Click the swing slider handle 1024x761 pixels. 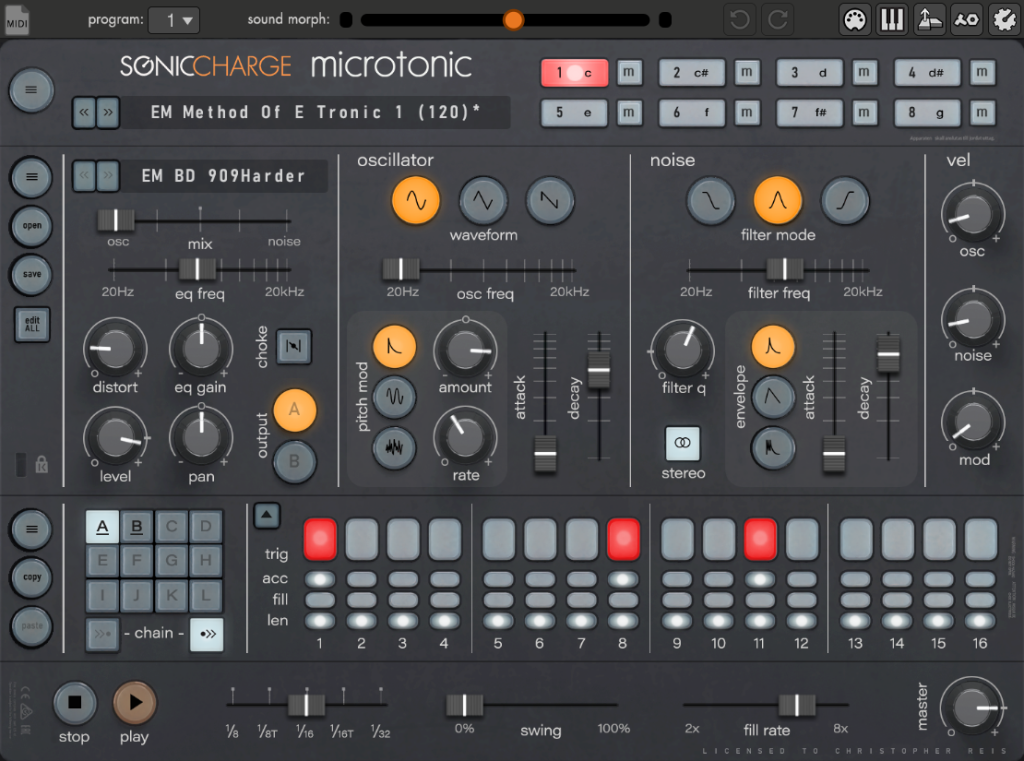(x=464, y=705)
